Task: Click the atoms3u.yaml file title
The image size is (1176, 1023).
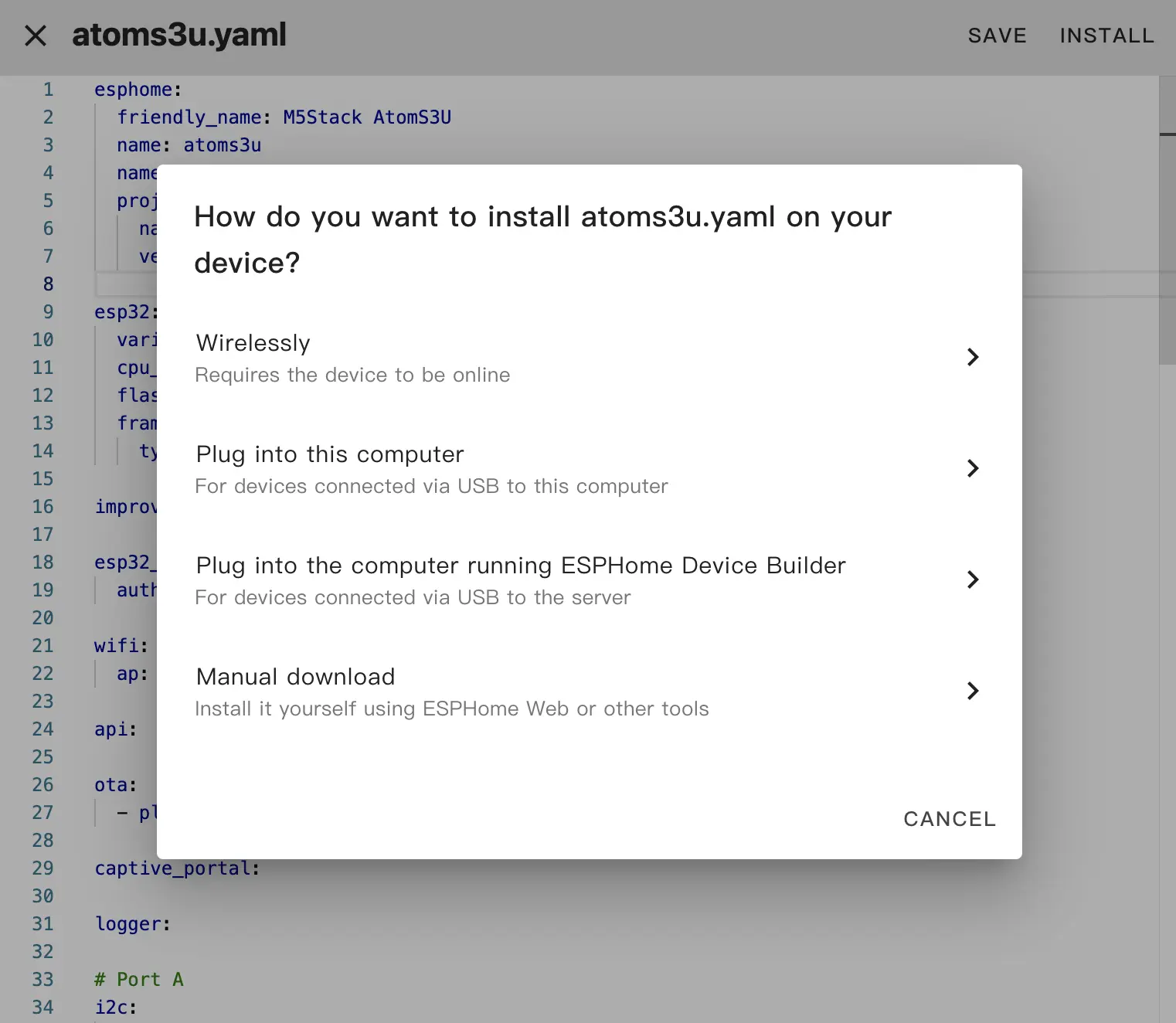Action: pos(179,36)
